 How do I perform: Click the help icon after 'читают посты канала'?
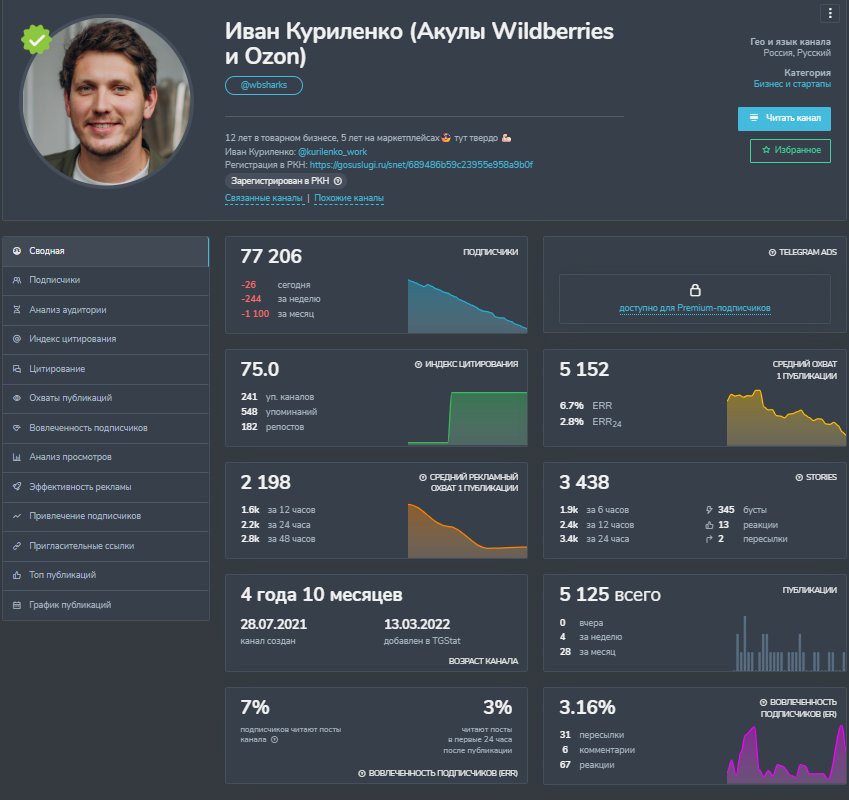(x=275, y=739)
